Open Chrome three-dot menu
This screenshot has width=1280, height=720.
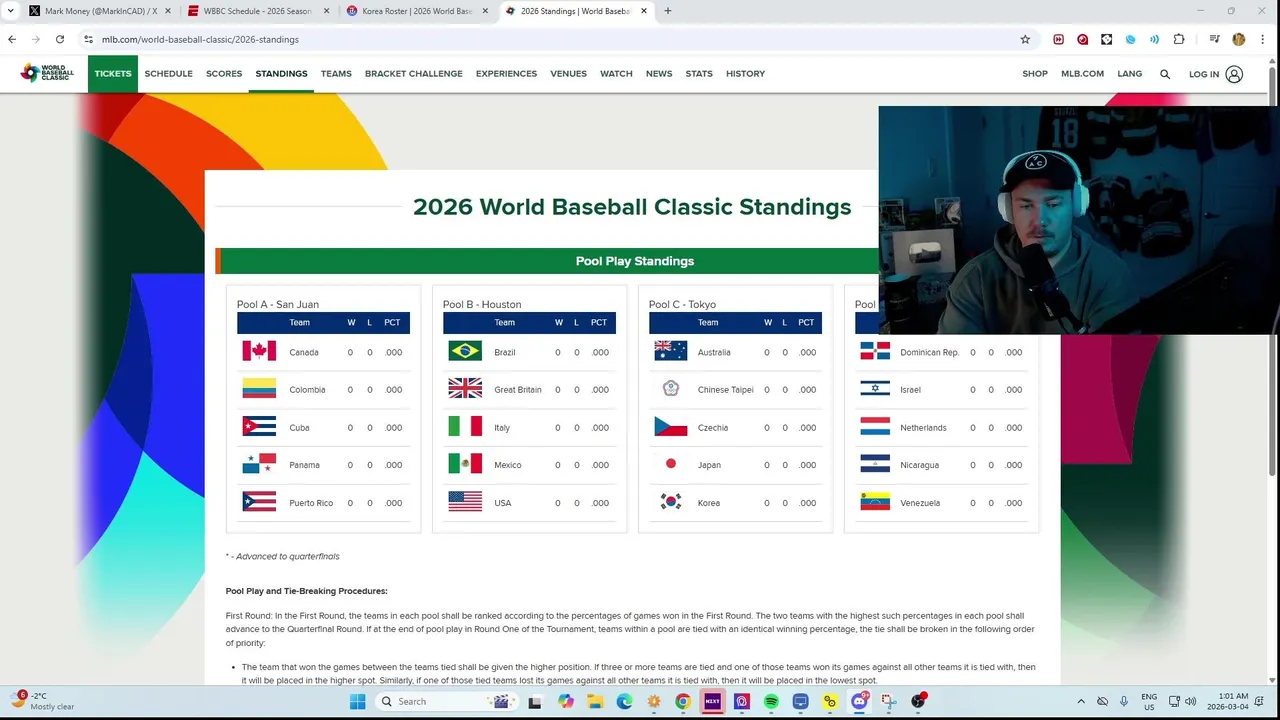(x=1263, y=39)
